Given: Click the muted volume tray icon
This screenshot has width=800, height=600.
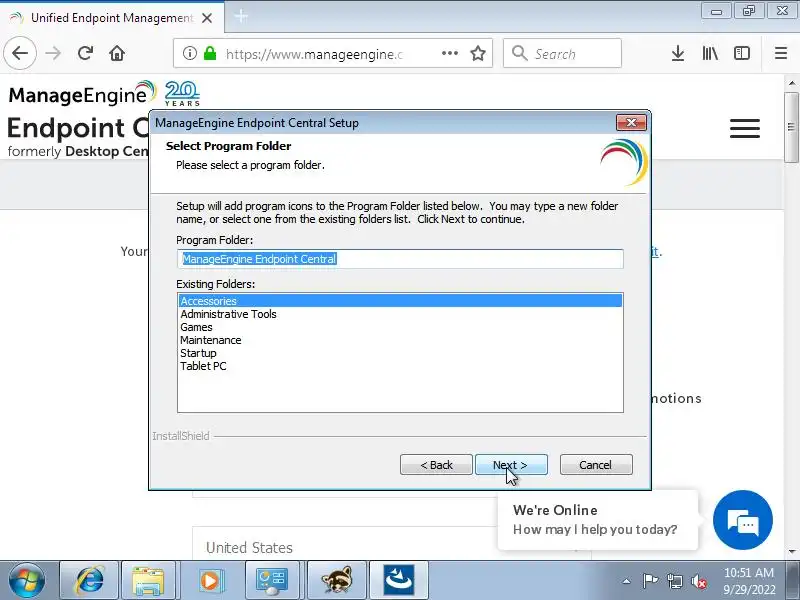Looking at the screenshot, I should 699,581.
